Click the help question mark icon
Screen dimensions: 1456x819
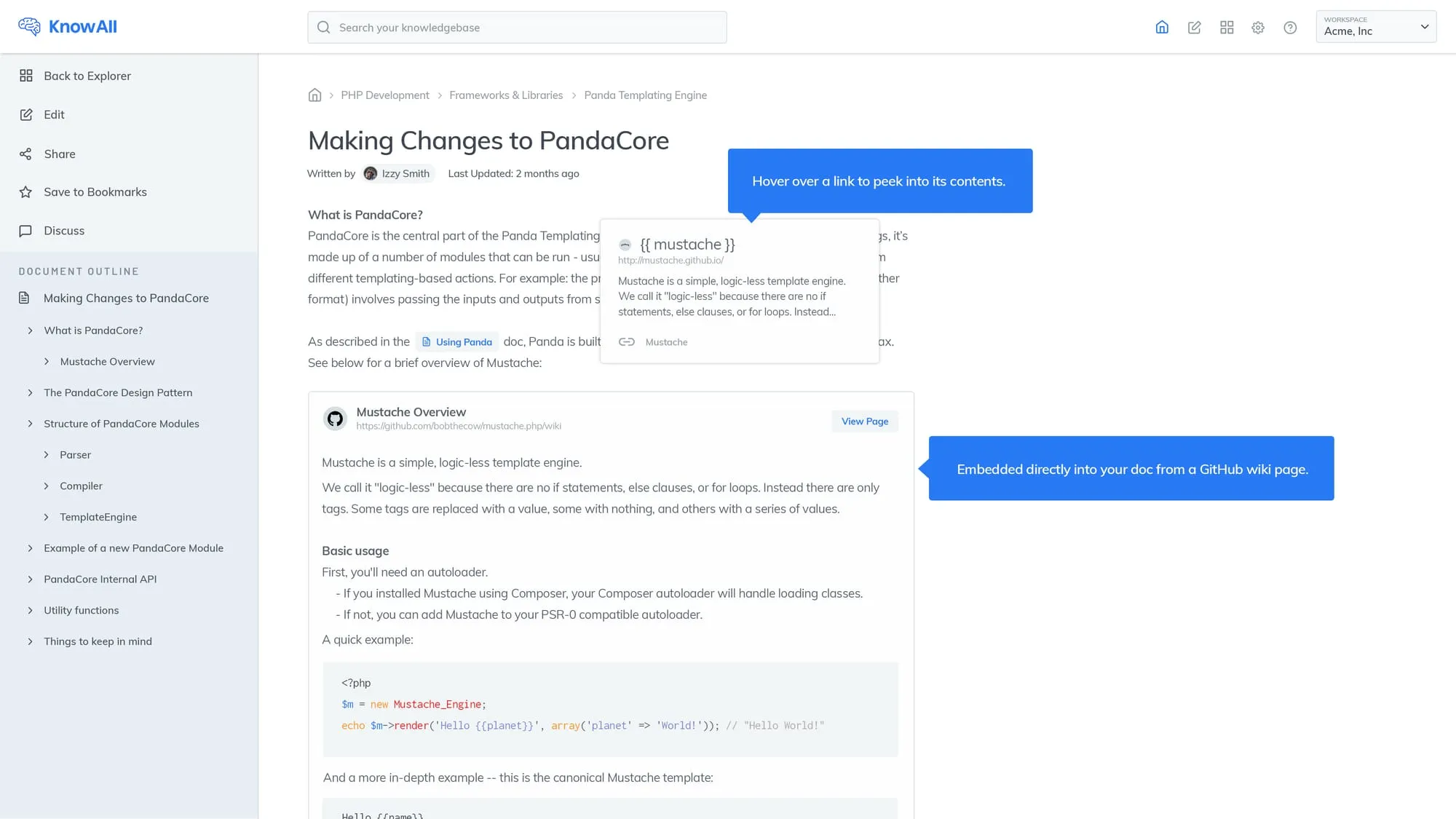click(1290, 28)
